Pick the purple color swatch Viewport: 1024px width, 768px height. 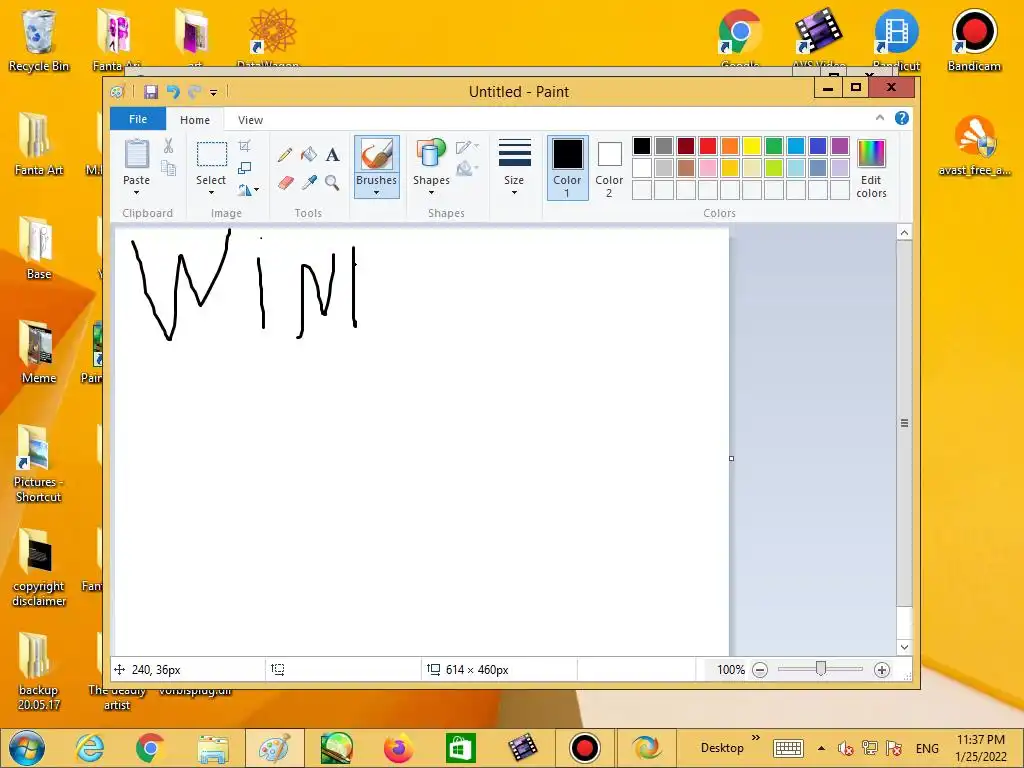840,146
